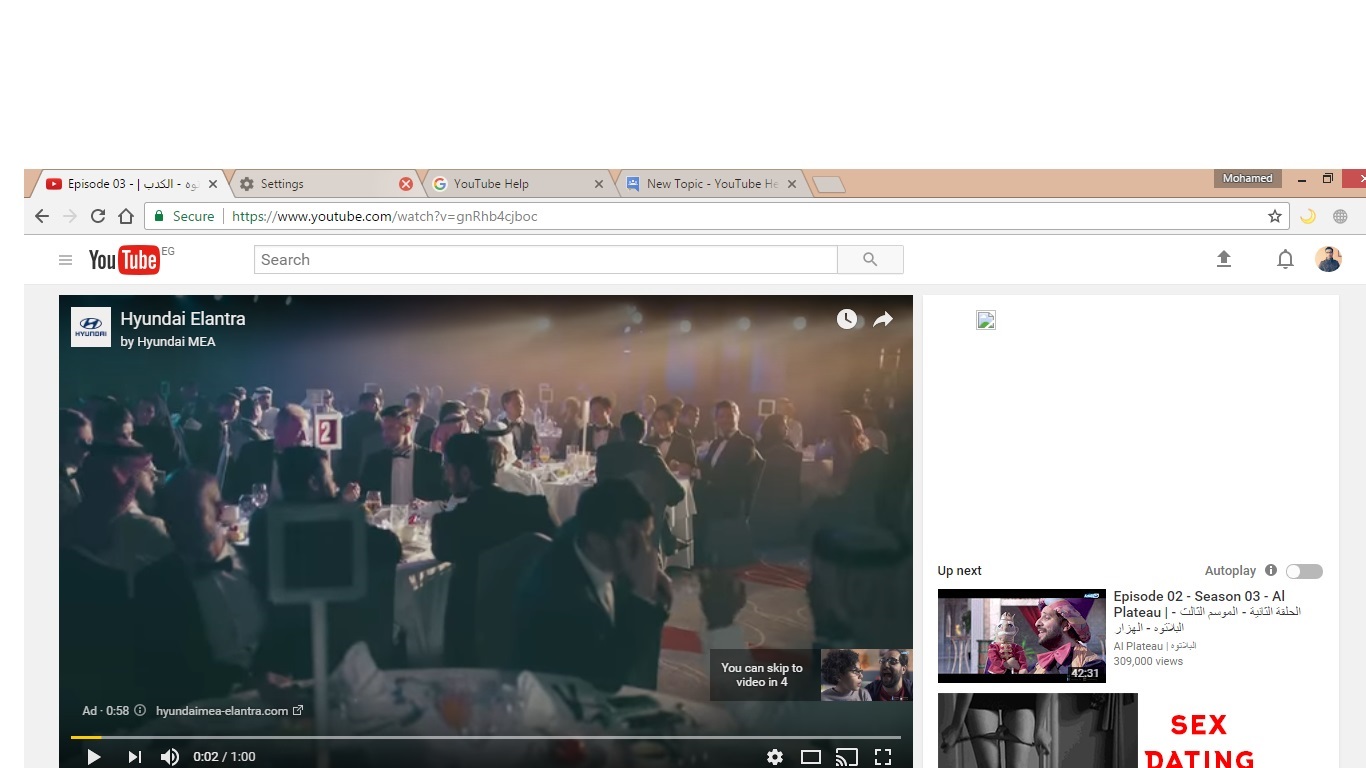Go back in the browser

42,216
